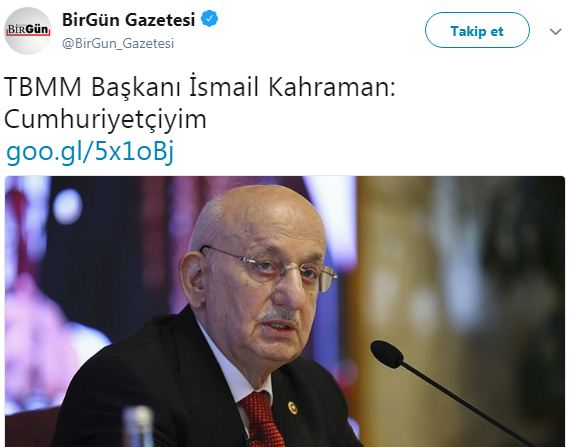Expand the tweet options chevron
The height and width of the screenshot is (447, 570).
click(x=555, y=32)
